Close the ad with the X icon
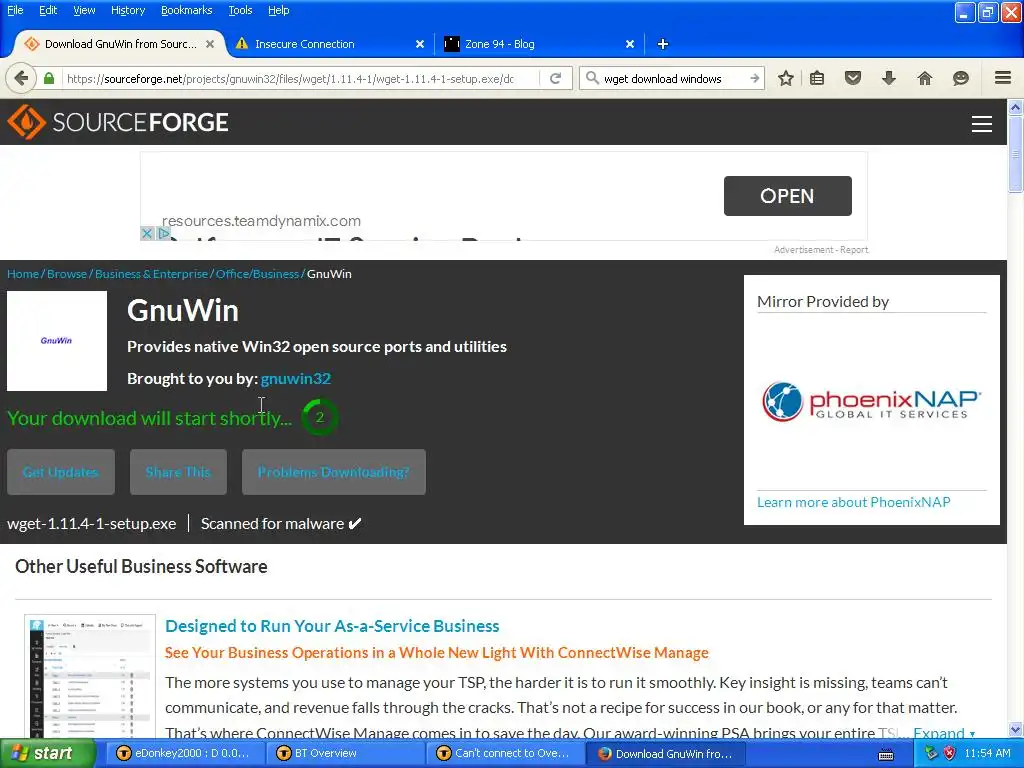The width and height of the screenshot is (1024, 768). tap(147, 233)
